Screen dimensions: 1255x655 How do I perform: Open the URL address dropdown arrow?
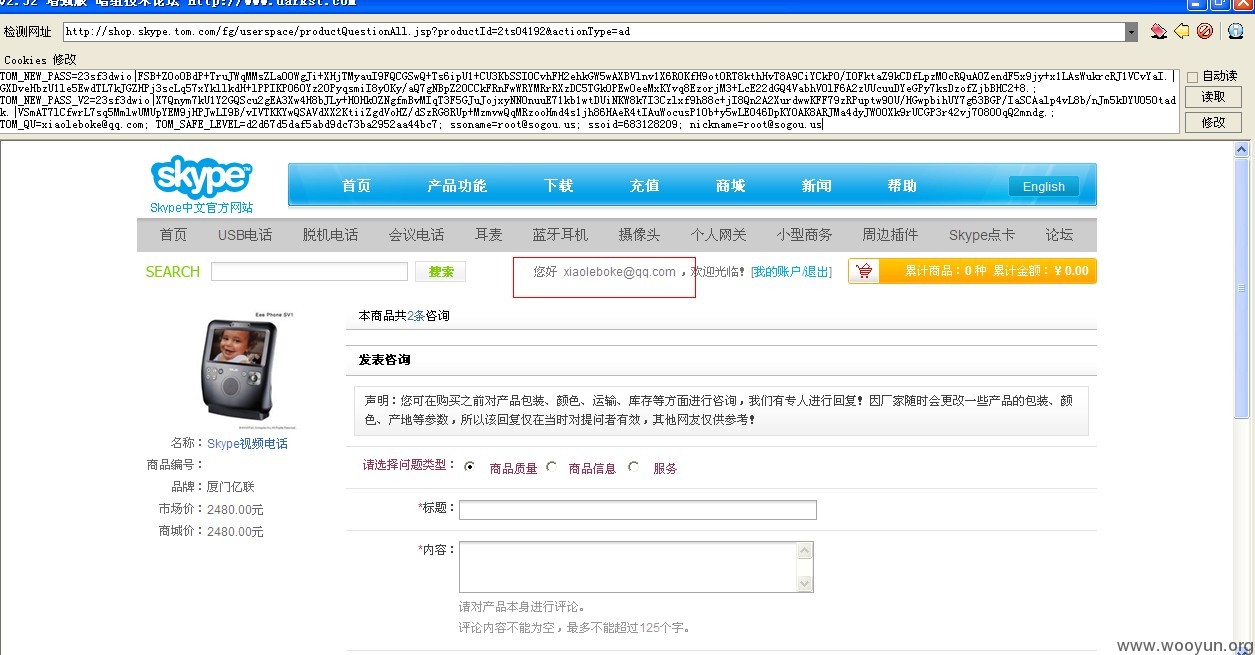pos(1131,32)
